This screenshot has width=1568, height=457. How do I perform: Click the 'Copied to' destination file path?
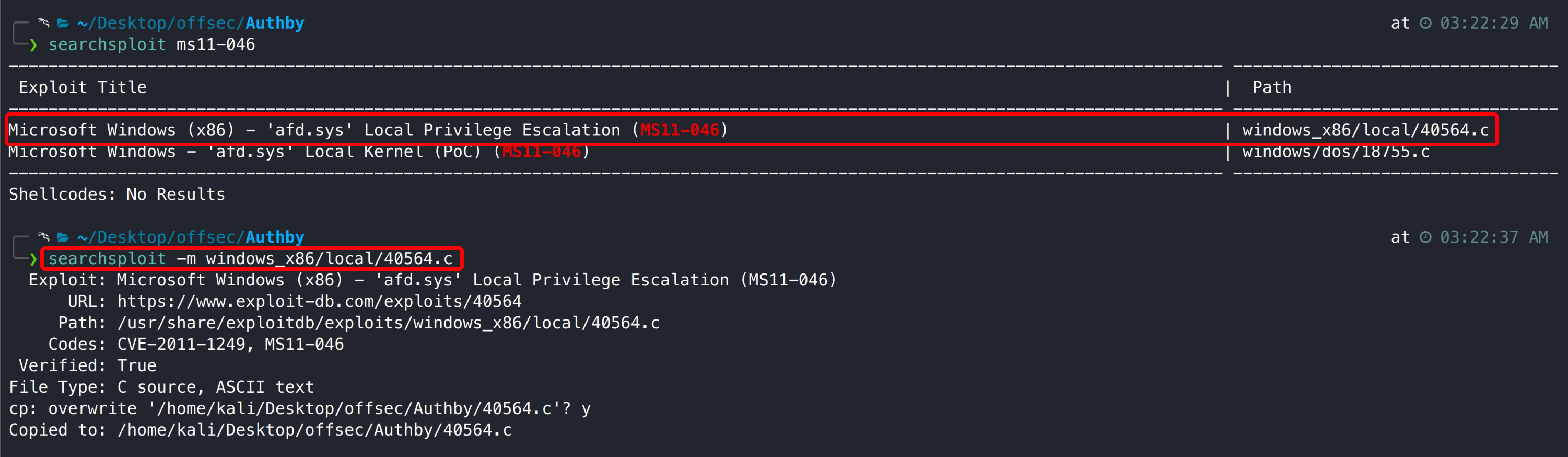pyautogui.click(x=314, y=430)
